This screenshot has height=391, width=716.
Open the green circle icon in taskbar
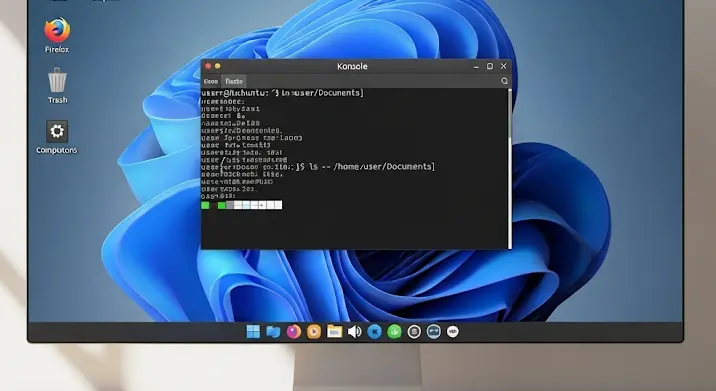[x=395, y=332]
